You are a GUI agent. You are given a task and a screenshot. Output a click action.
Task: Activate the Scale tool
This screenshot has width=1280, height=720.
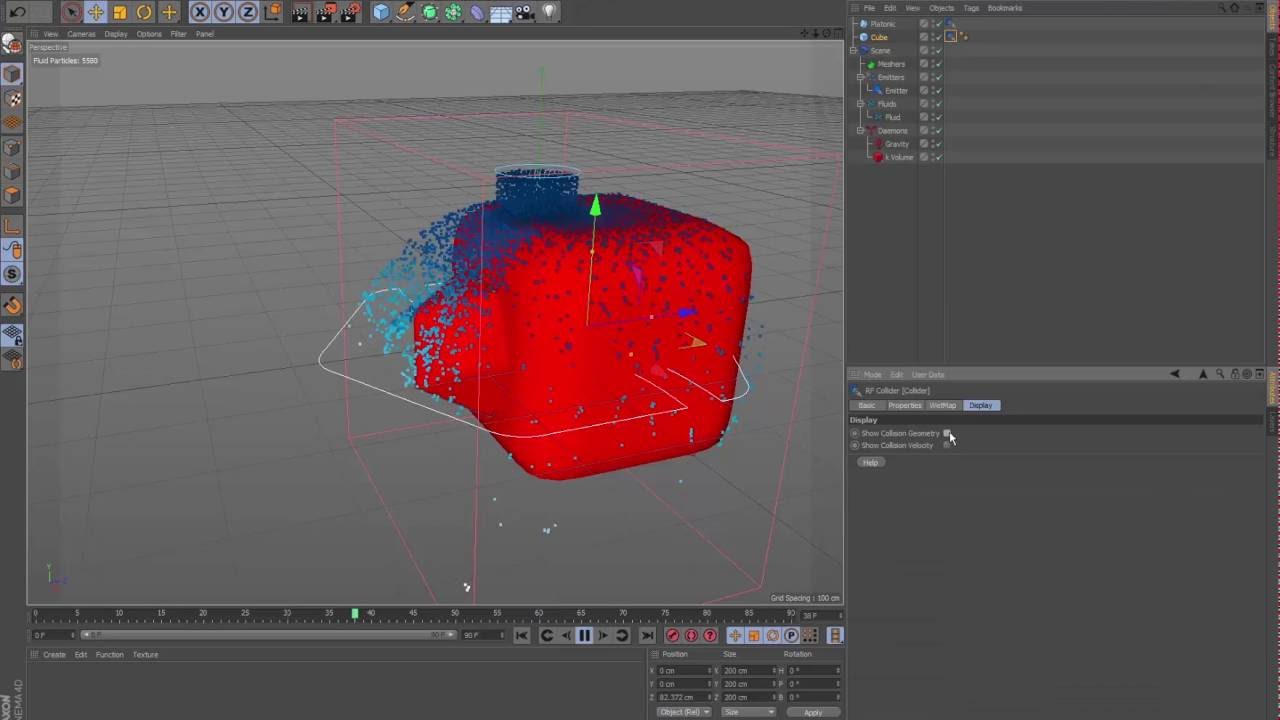pyautogui.click(x=120, y=12)
